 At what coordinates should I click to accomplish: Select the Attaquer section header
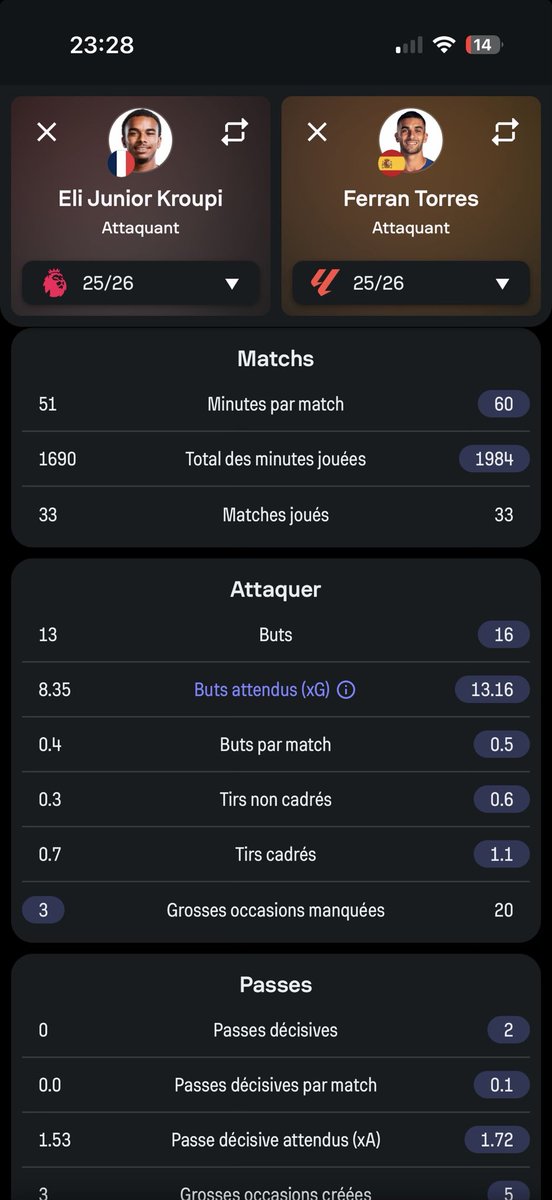click(276, 590)
